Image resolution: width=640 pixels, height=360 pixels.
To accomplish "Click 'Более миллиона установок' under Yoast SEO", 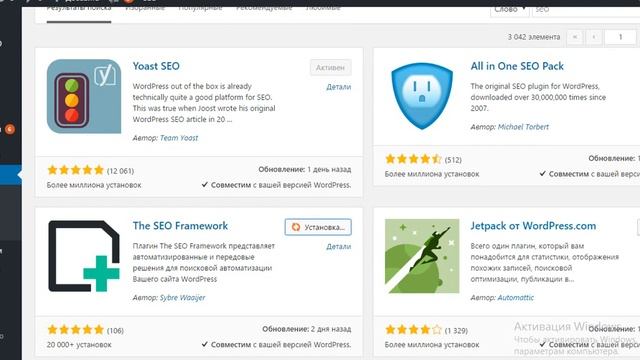I will [94, 185].
